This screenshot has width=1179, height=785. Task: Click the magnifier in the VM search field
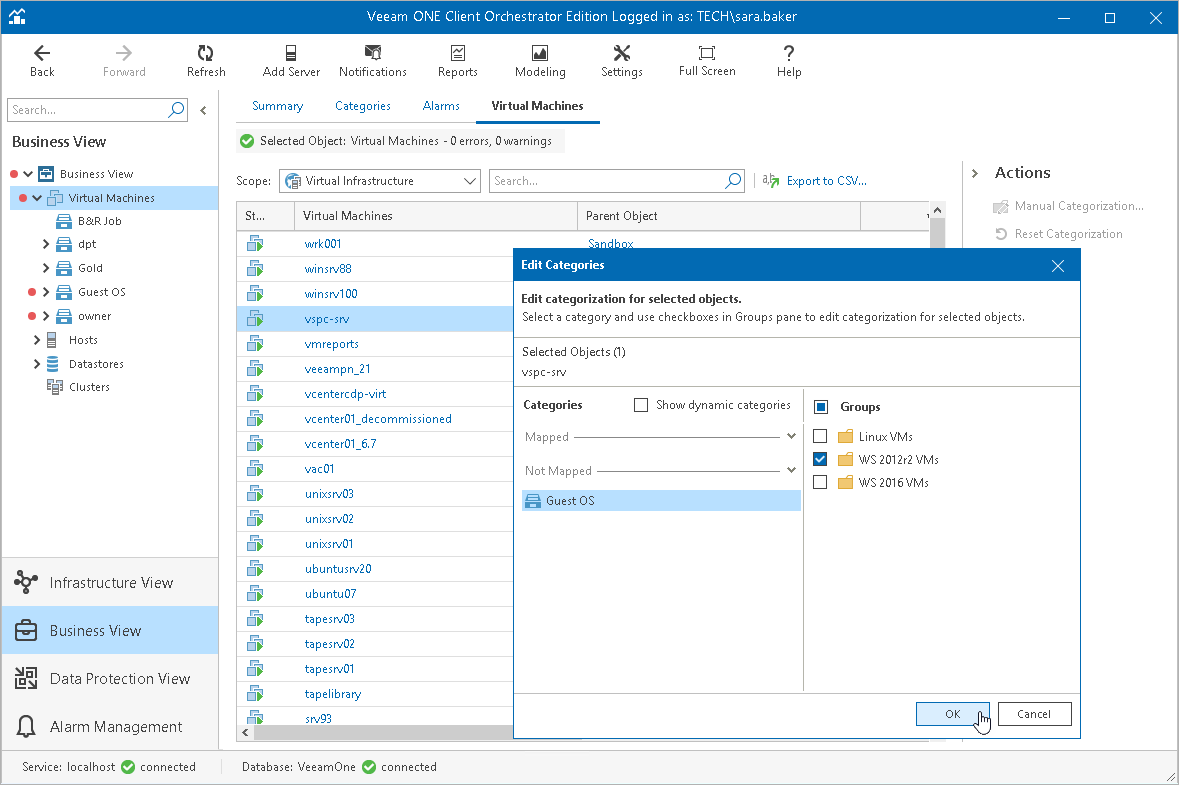click(733, 180)
